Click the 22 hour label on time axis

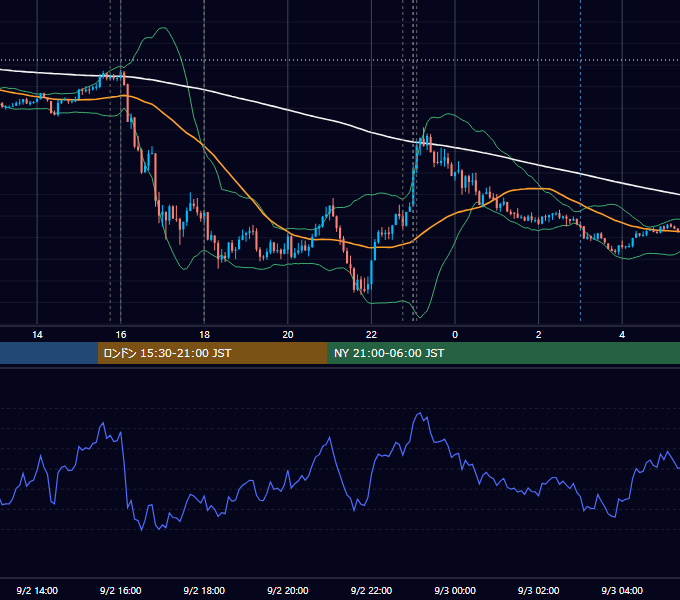(371, 335)
